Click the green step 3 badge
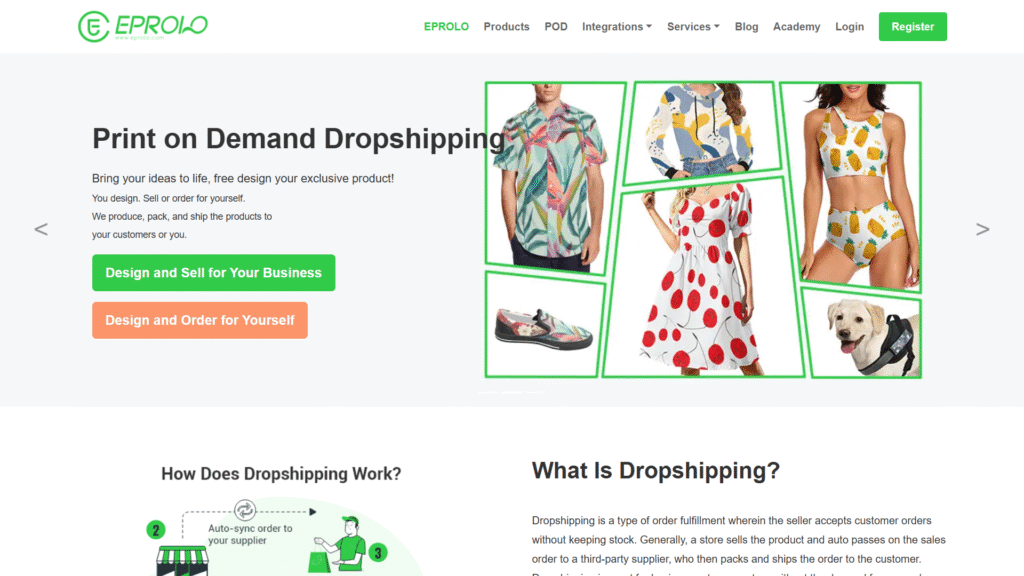The height and width of the screenshot is (576, 1024). tap(377, 552)
